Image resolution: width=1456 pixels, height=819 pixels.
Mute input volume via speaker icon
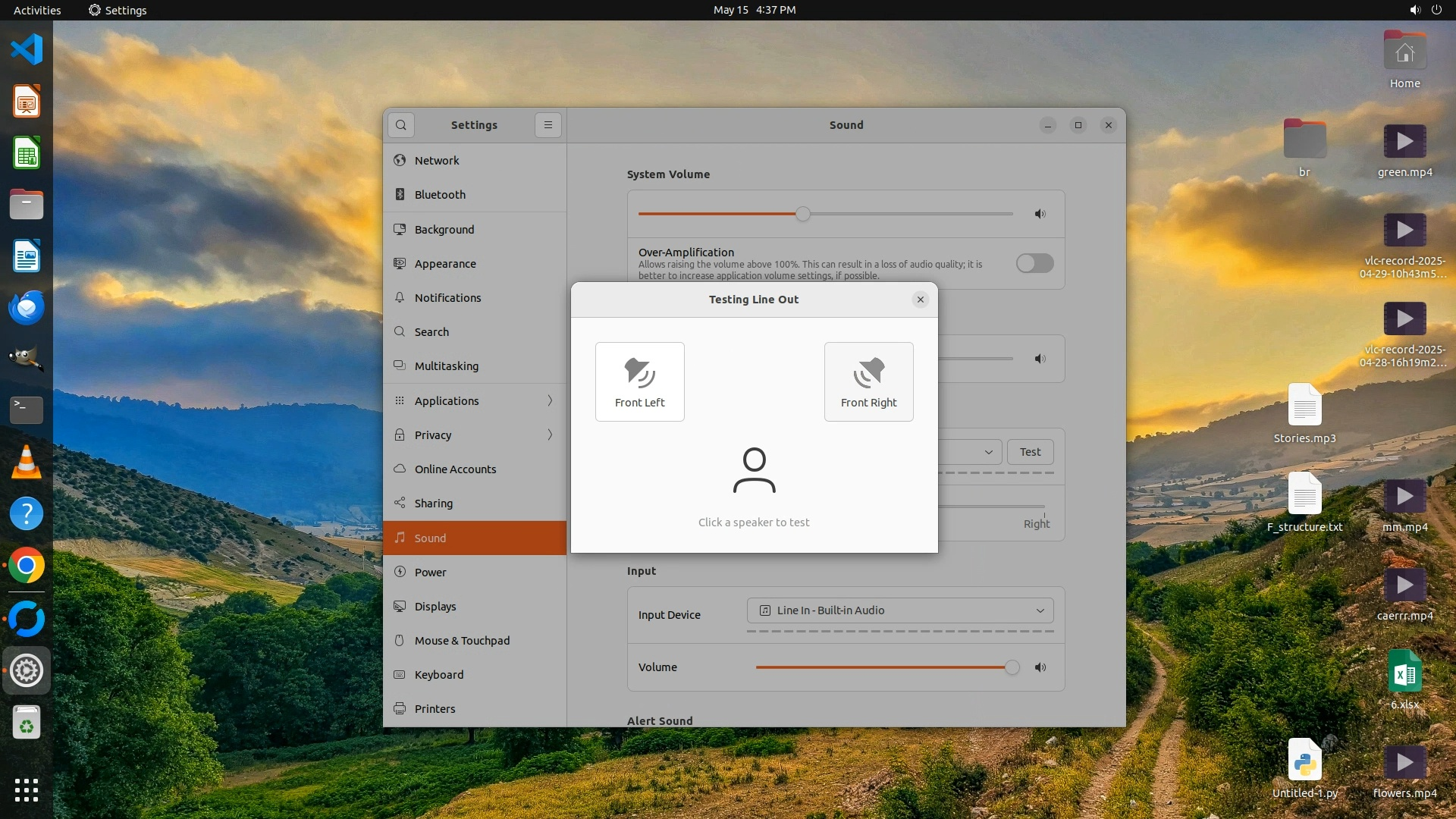1040,667
